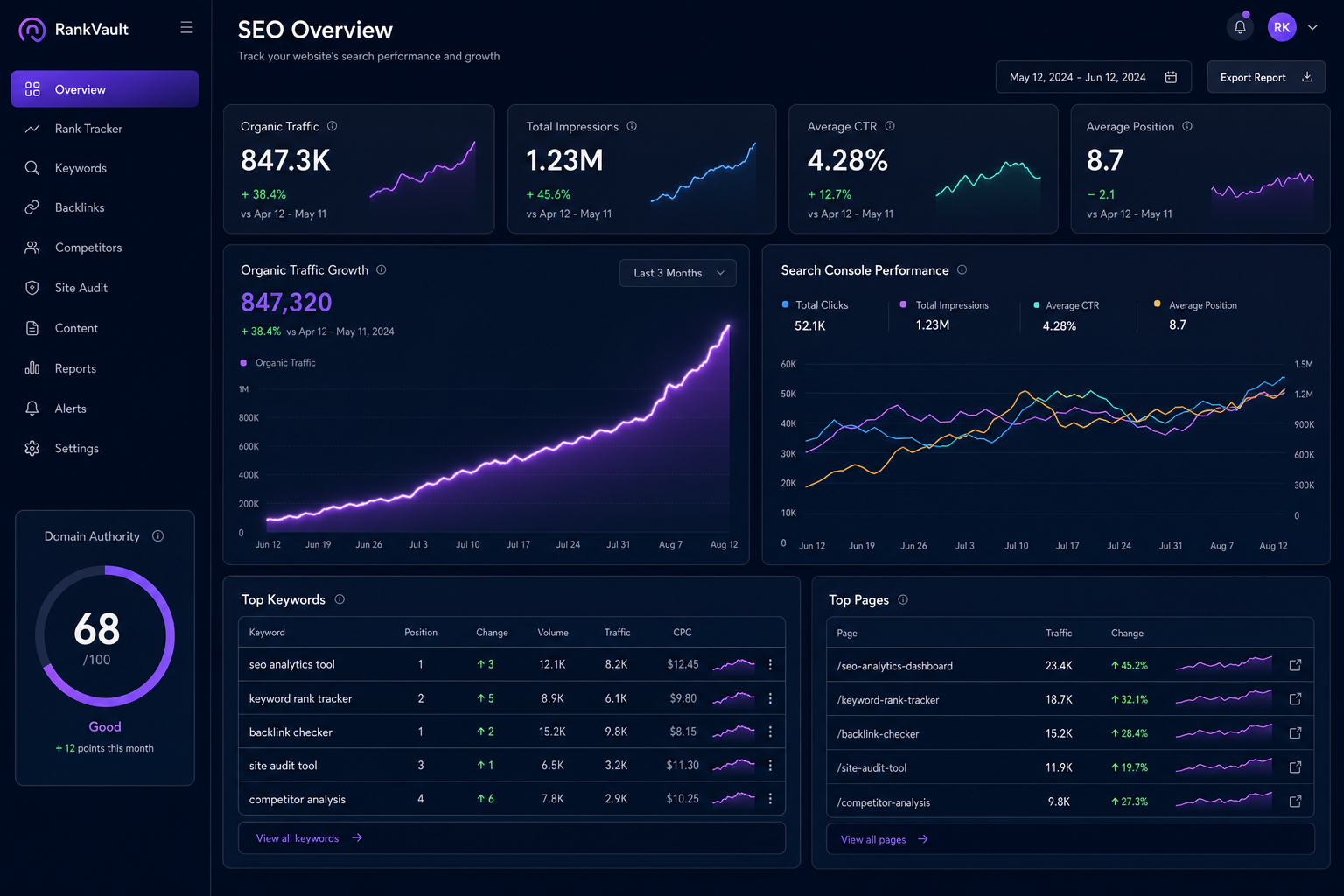Image resolution: width=1344 pixels, height=896 pixels.
Task: Open /seo-analytics-dashboard page in new window
Action: [x=1296, y=665]
